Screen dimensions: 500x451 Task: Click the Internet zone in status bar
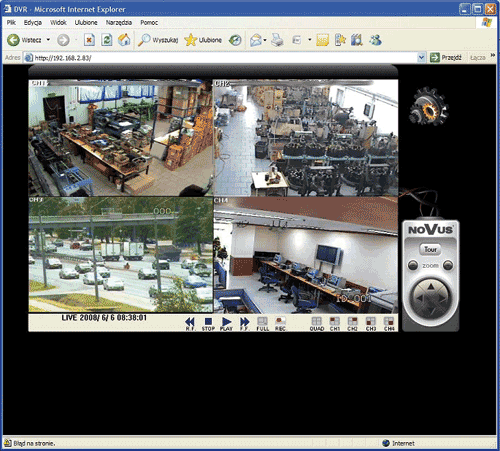[x=398, y=443]
